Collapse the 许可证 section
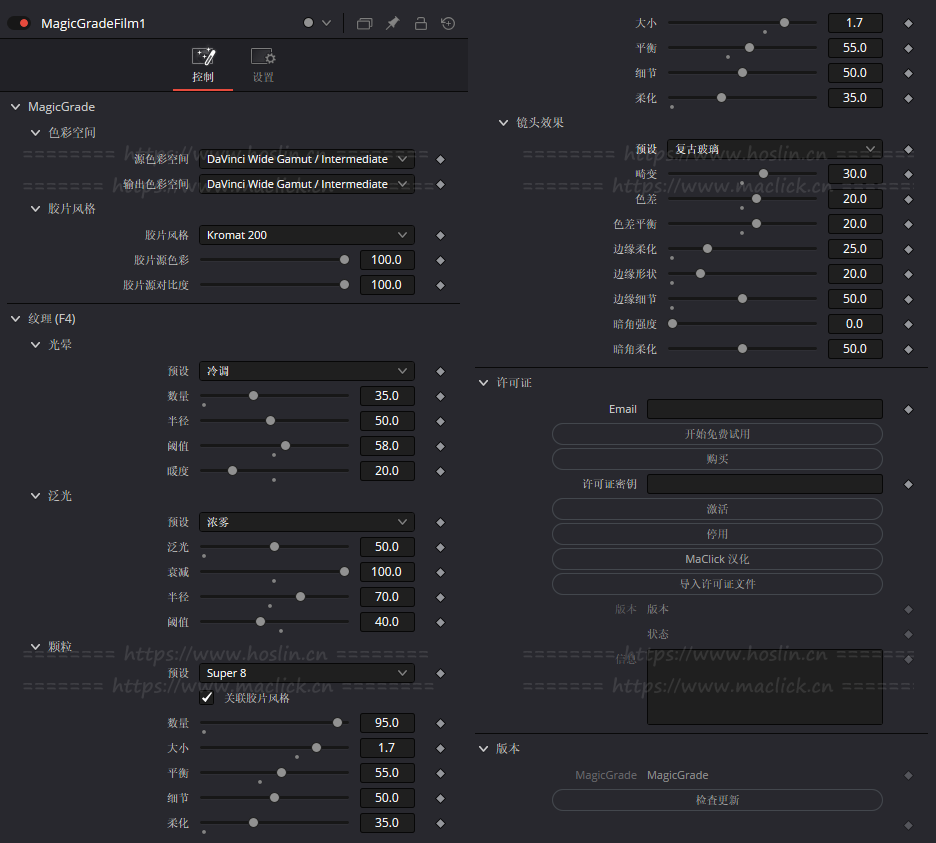 click(x=484, y=383)
